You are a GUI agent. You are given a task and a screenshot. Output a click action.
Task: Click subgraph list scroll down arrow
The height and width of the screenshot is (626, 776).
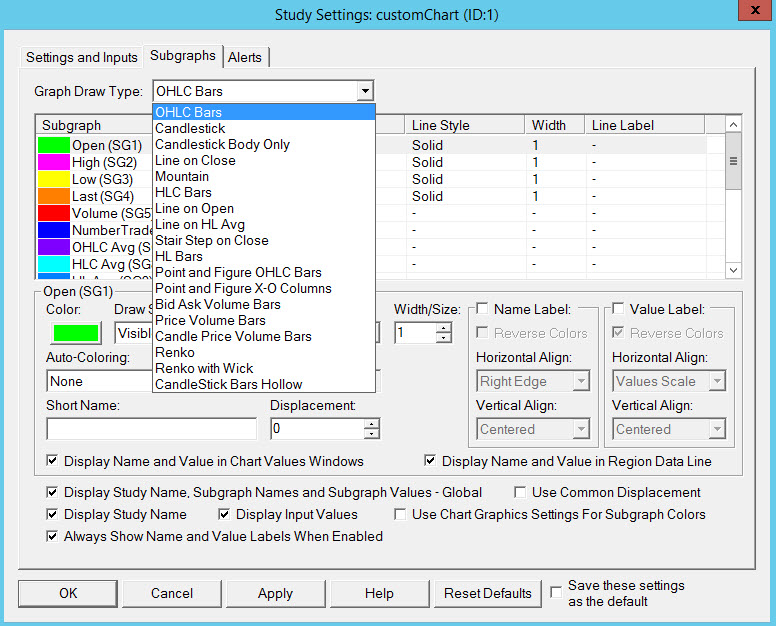(x=733, y=270)
